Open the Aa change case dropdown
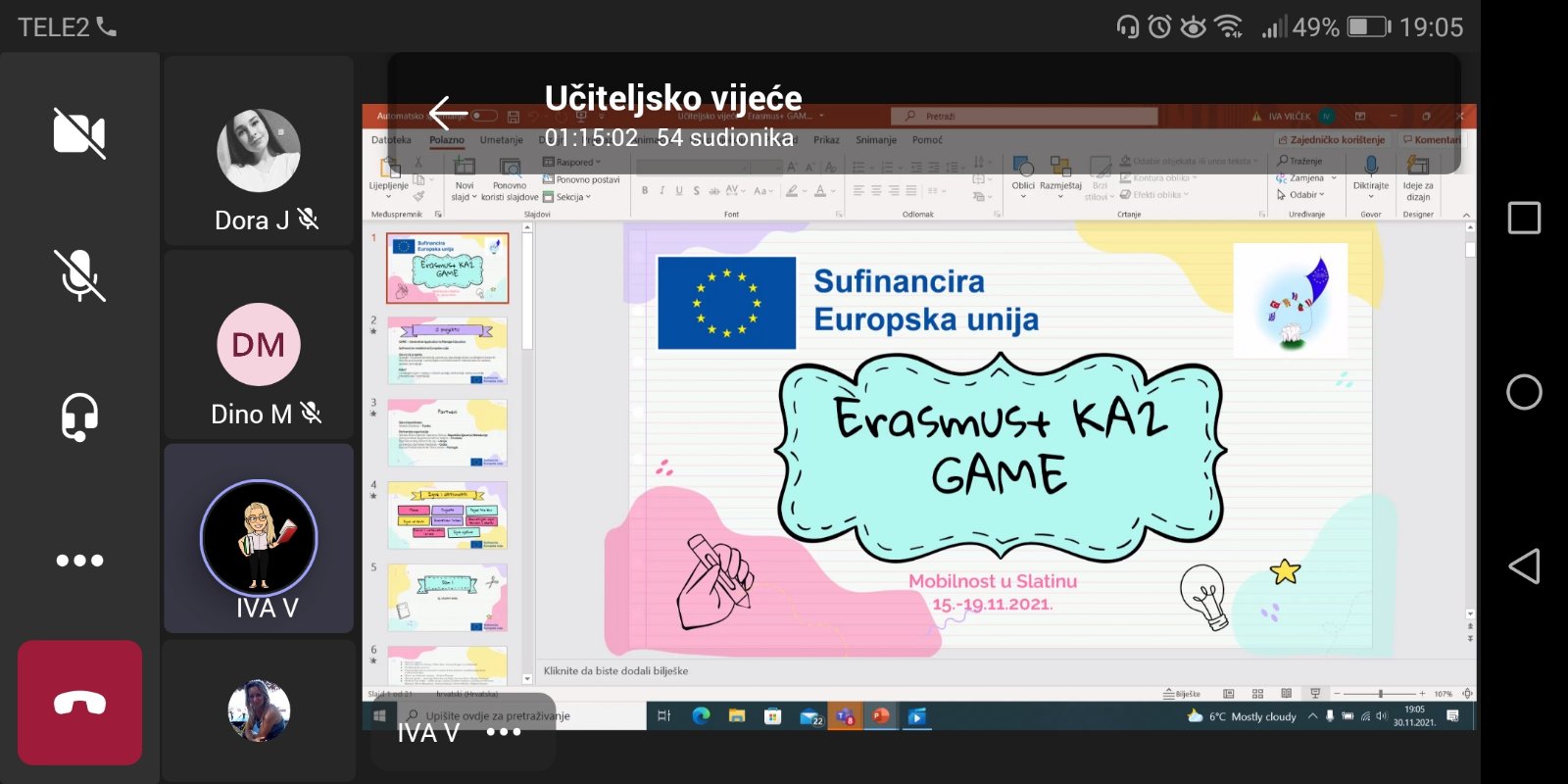 coord(764,191)
